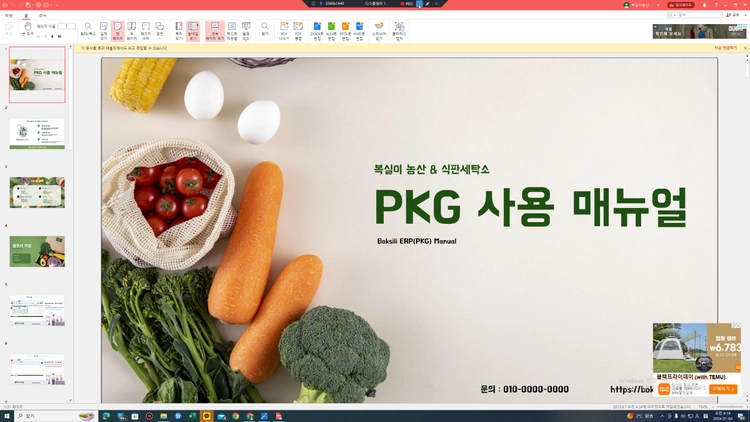Viewport: 750px width, 422px height.
Task: Click the edit-now link in yellow bar
Action: (725, 48)
